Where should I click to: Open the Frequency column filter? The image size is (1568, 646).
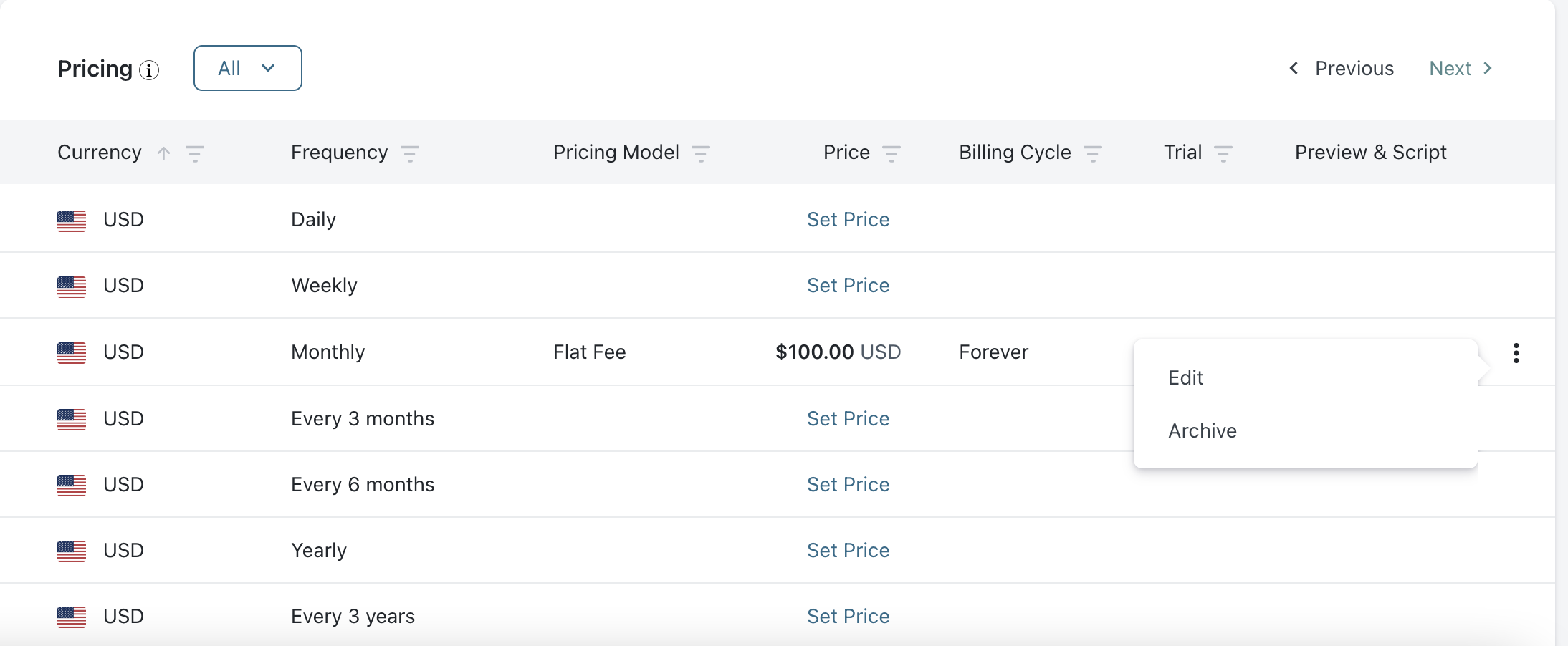coord(410,153)
